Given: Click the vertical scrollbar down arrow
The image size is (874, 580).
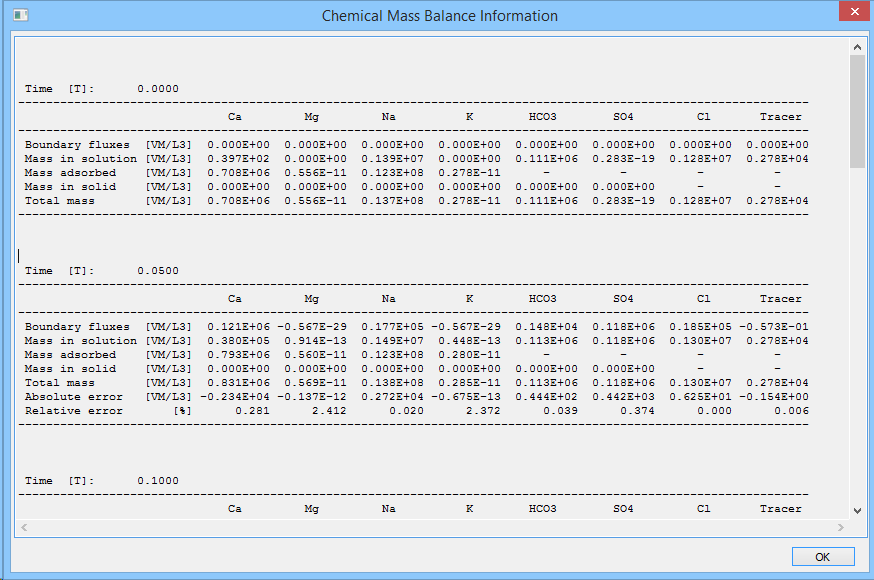Looking at the screenshot, I should [x=857, y=510].
